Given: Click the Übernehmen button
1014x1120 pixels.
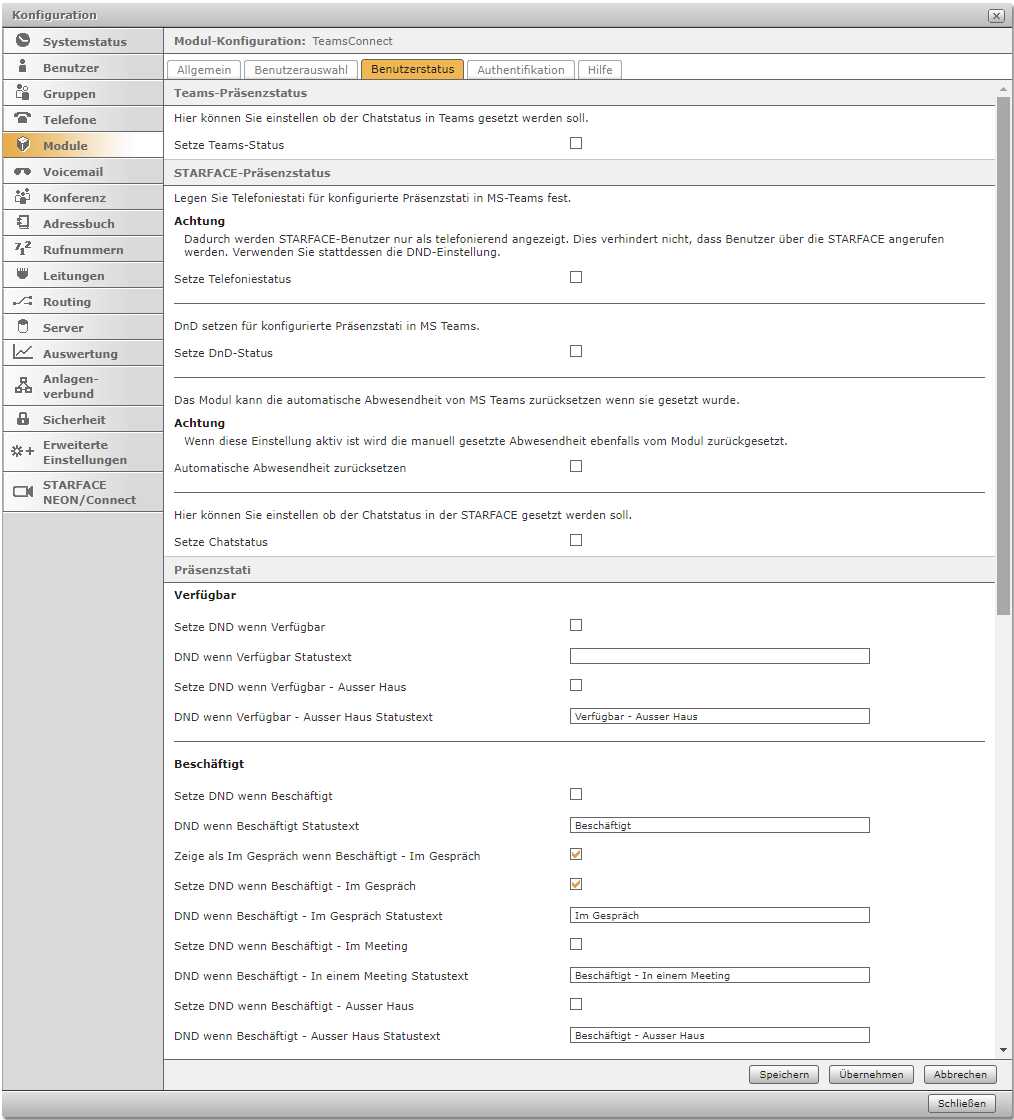Looking at the screenshot, I should (x=871, y=1074).
